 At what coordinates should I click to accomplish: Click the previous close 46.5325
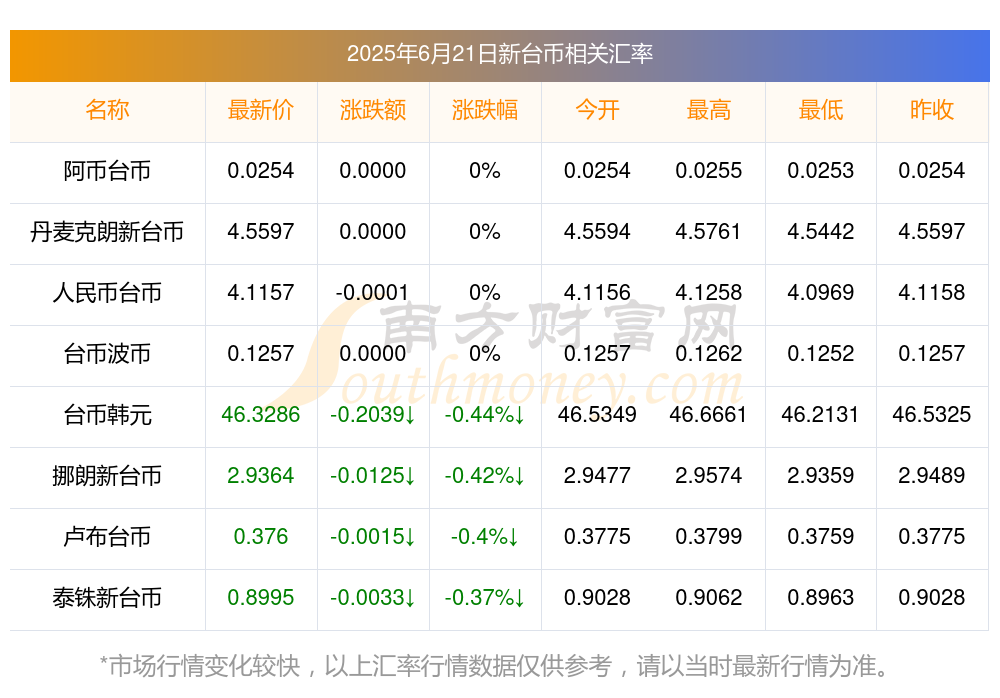(x=932, y=415)
